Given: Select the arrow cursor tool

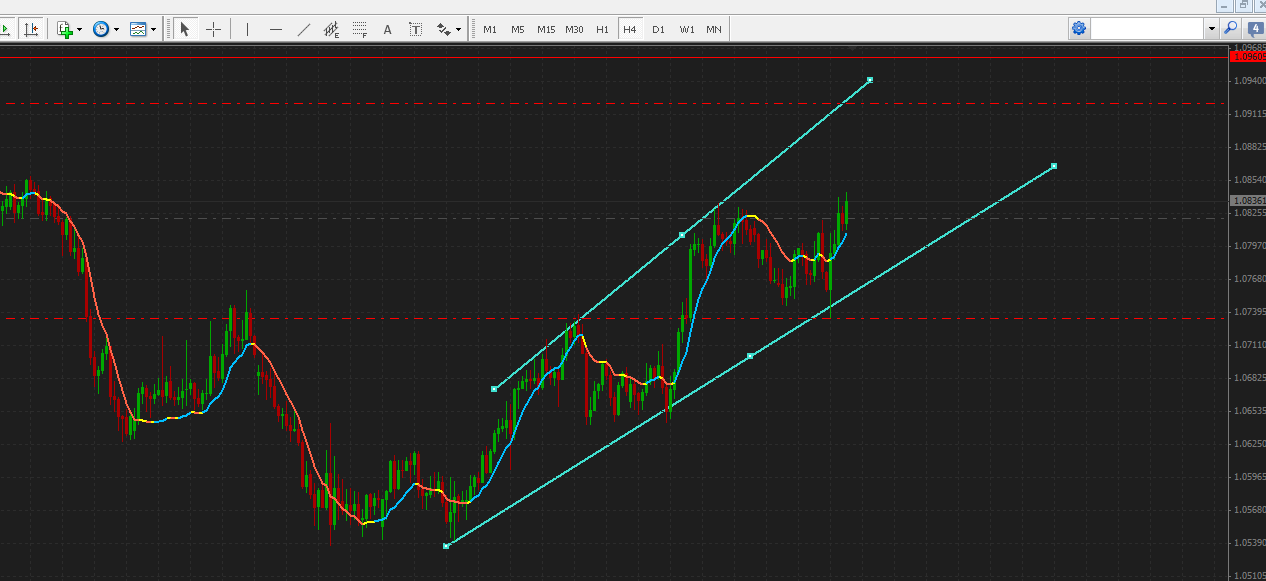Looking at the screenshot, I should point(185,29).
